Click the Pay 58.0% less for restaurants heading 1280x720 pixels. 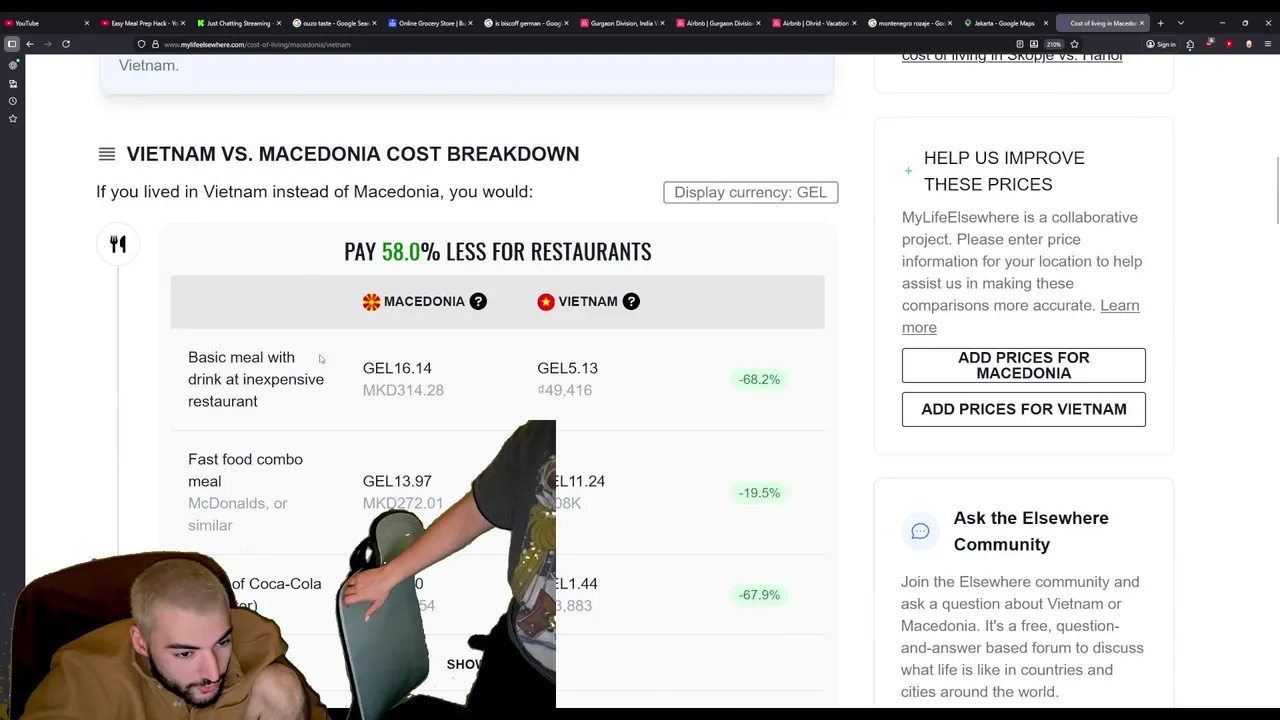[498, 251]
